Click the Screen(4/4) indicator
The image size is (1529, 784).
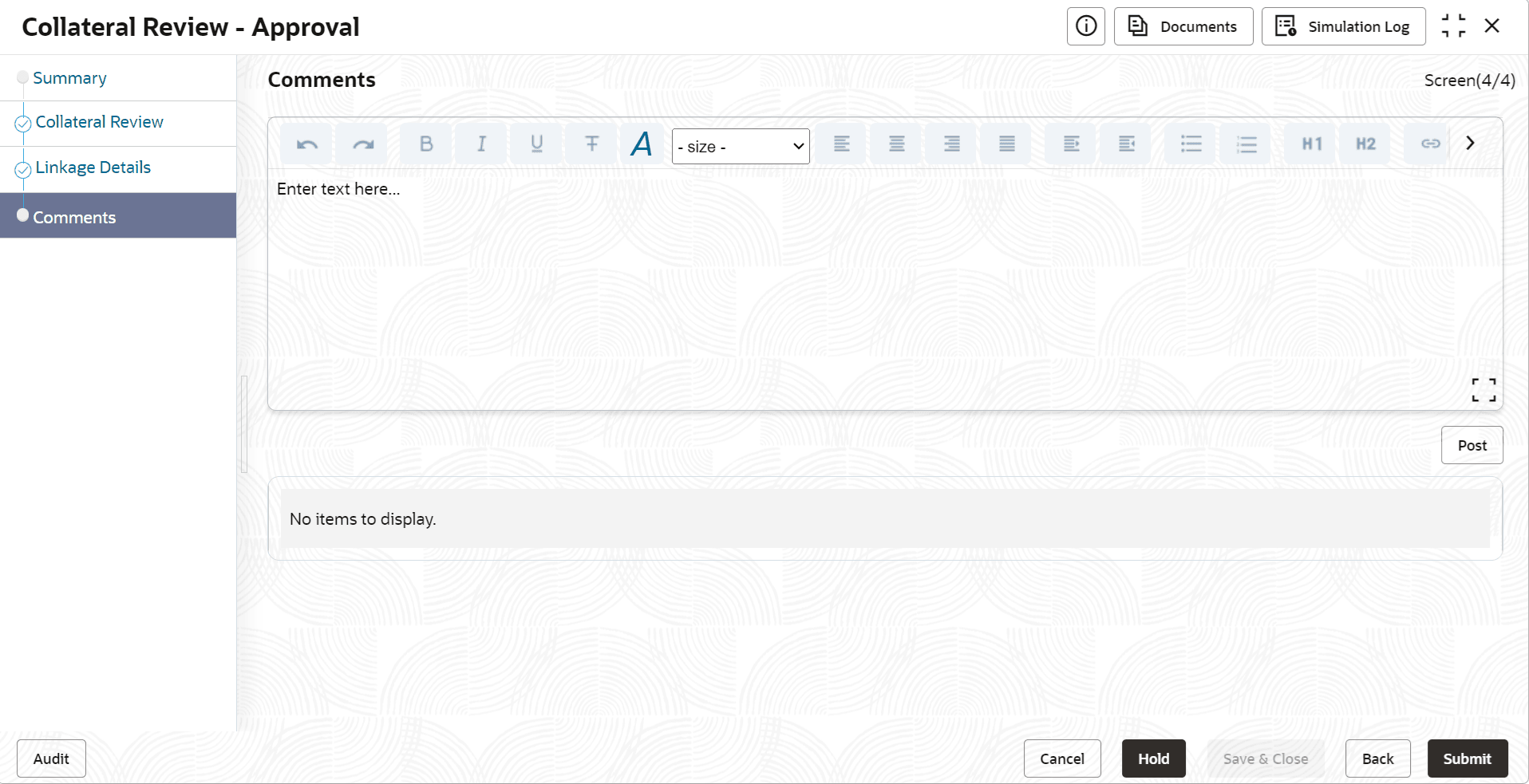[1469, 81]
